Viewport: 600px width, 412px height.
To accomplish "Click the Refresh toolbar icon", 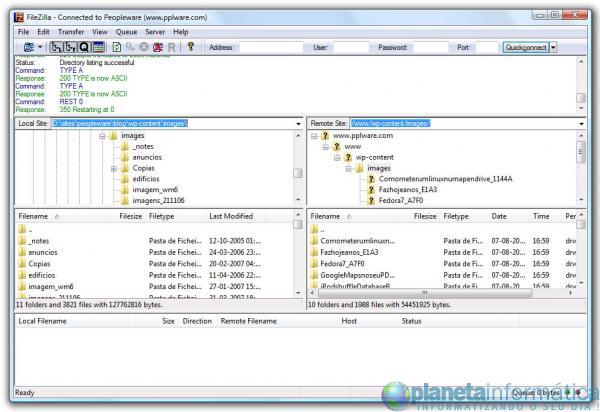I will 117,47.
